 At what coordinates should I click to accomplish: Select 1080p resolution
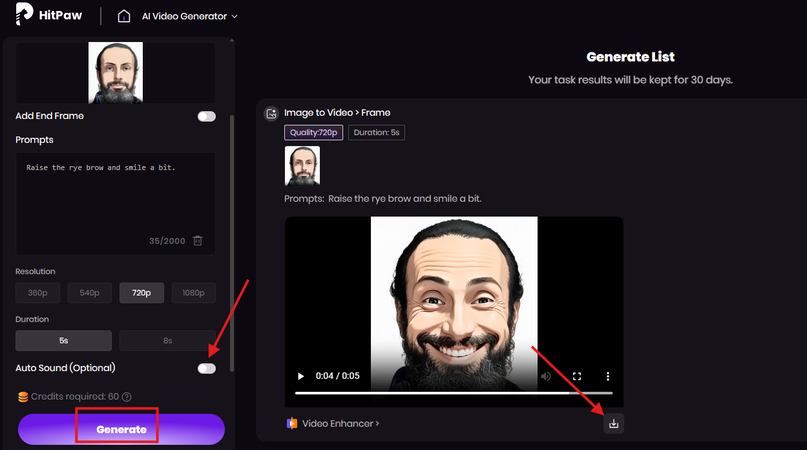pos(194,293)
